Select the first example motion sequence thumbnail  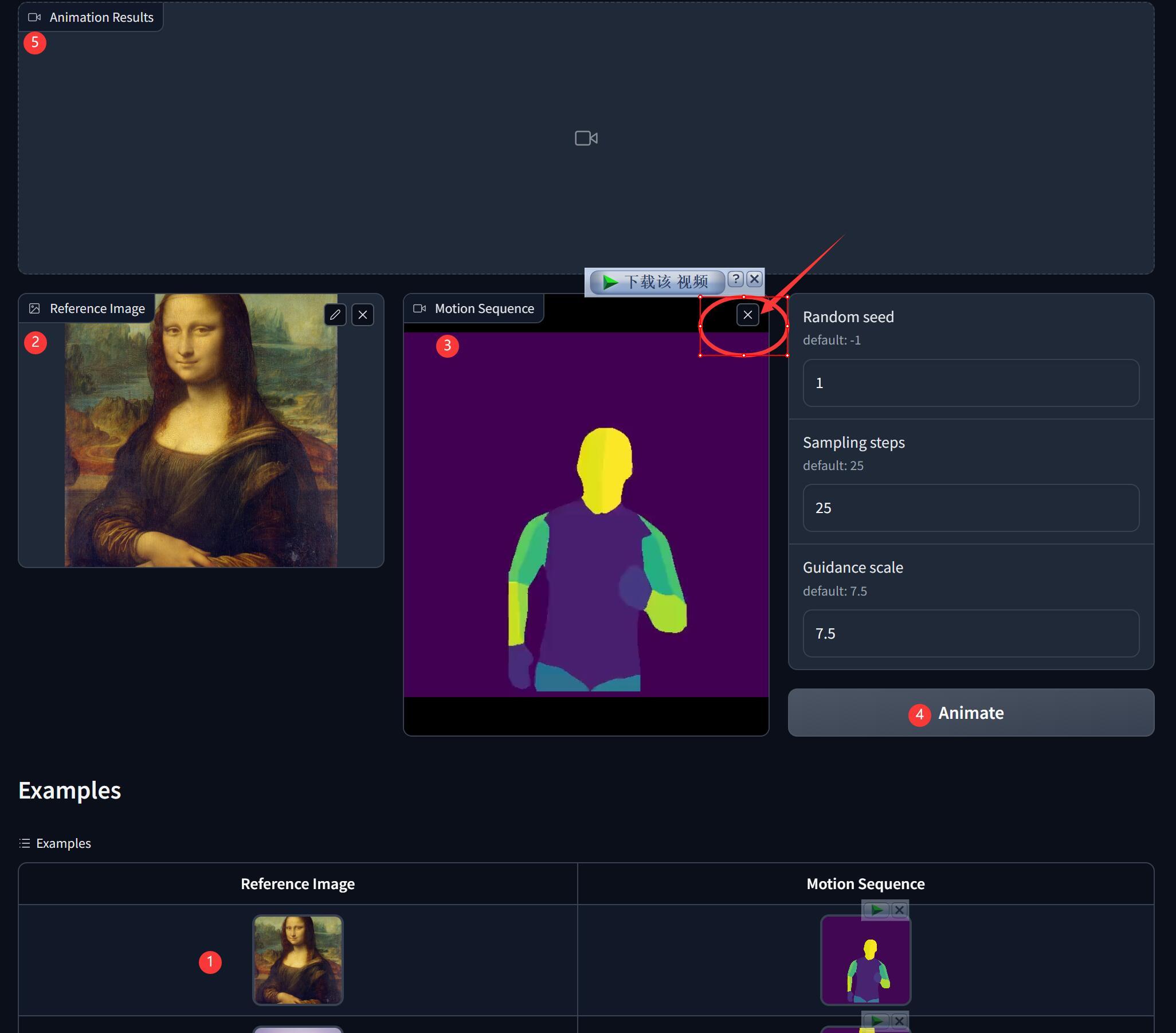[x=865, y=960]
